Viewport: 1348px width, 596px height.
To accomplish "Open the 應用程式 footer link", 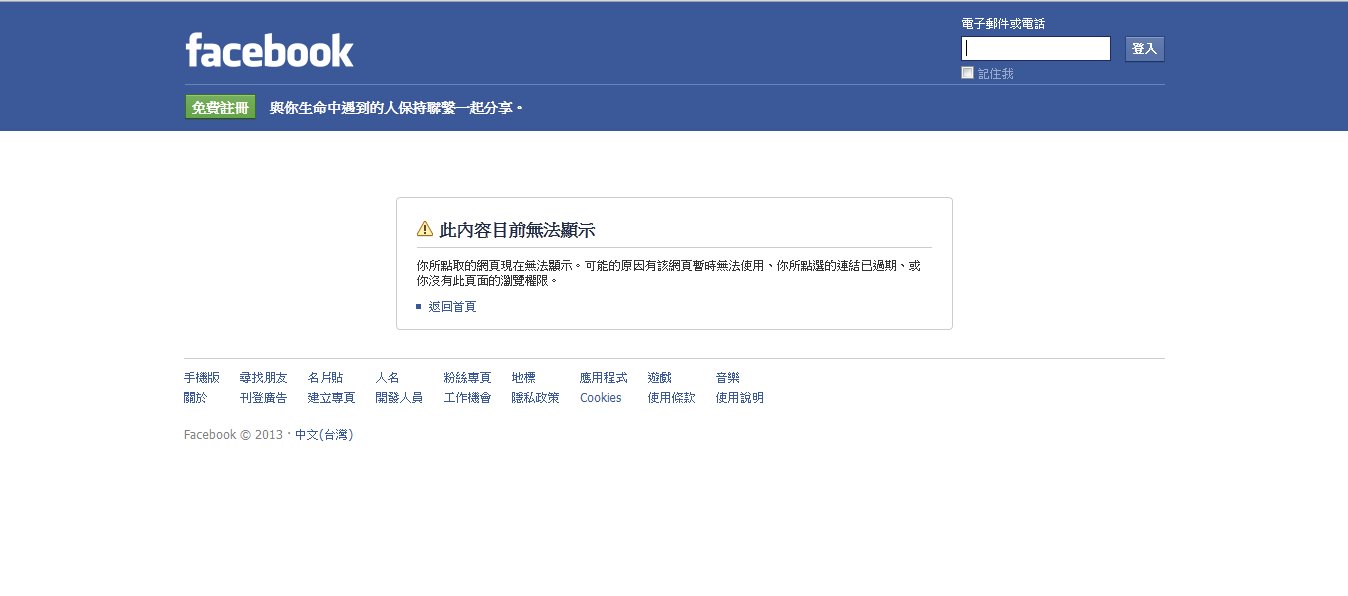I will (x=603, y=377).
